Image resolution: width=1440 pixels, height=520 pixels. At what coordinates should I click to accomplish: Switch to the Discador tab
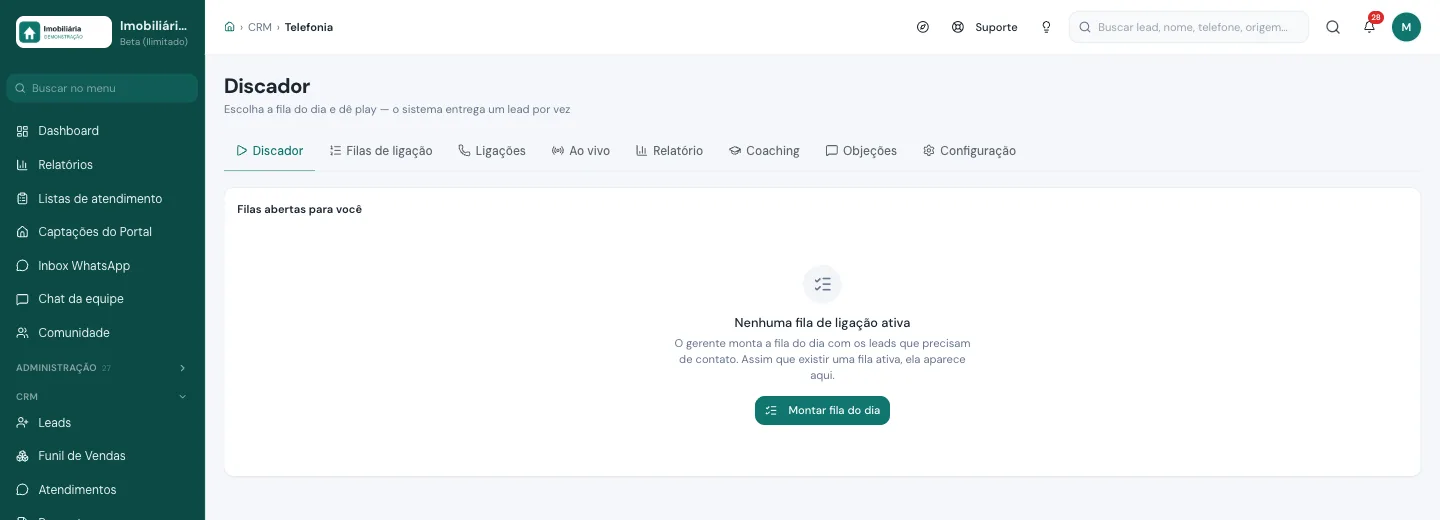click(x=269, y=151)
